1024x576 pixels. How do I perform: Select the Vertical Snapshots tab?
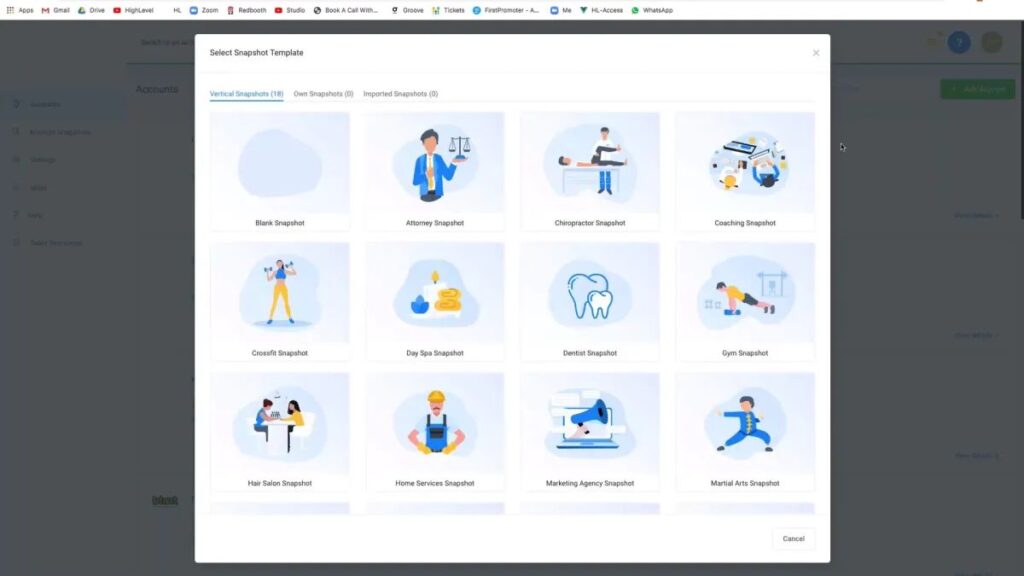[x=246, y=94]
